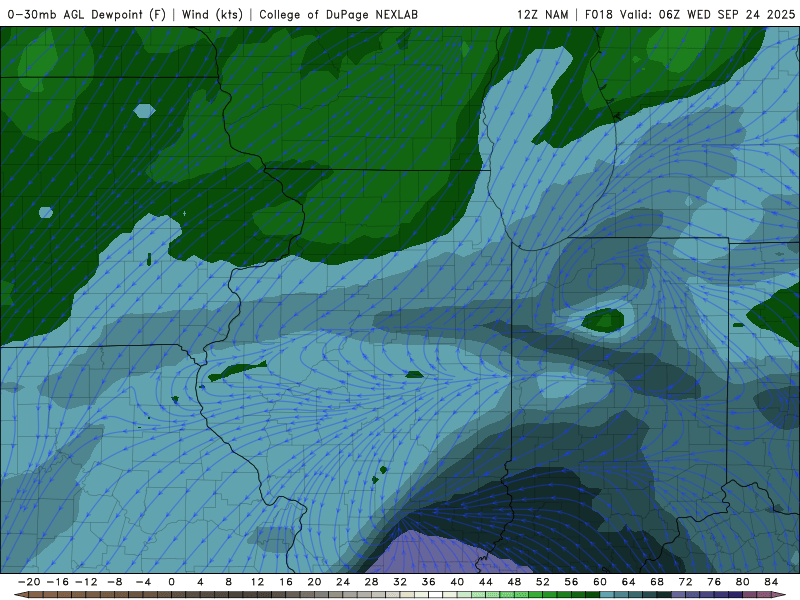Click the 44 label on the color scale
800x600 pixels.
[x=486, y=582]
